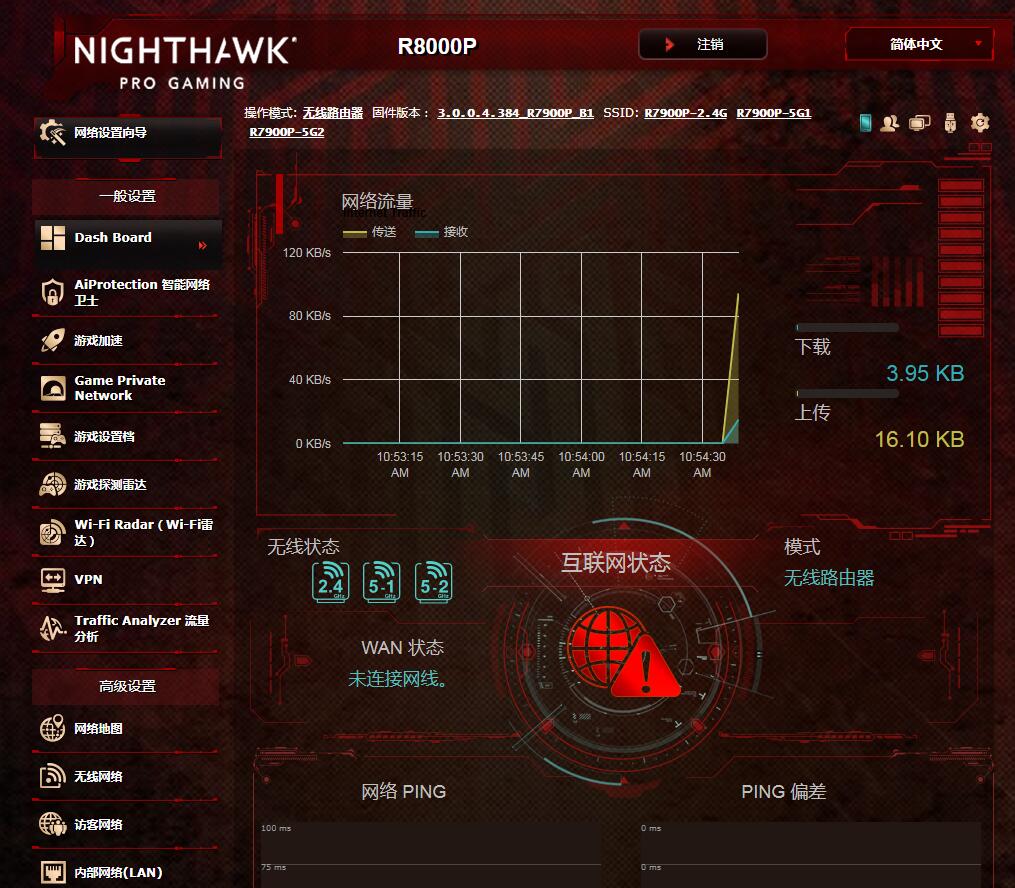Click the 无线状态 label
This screenshot has height=888, width=1015.
[304, 546]
